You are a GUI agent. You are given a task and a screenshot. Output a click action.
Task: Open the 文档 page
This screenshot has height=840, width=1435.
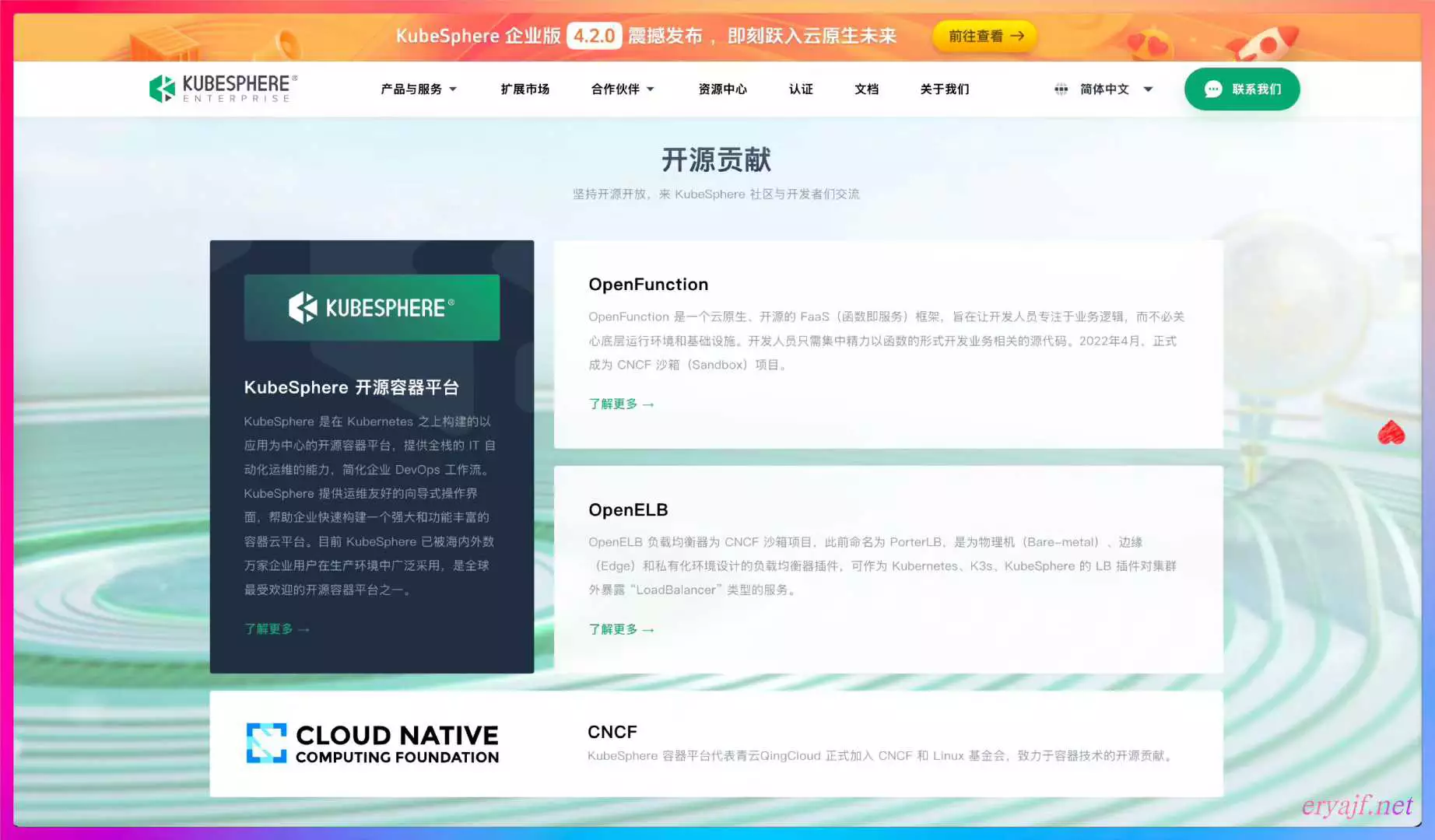pyautogui.click(x=866, y=89)
